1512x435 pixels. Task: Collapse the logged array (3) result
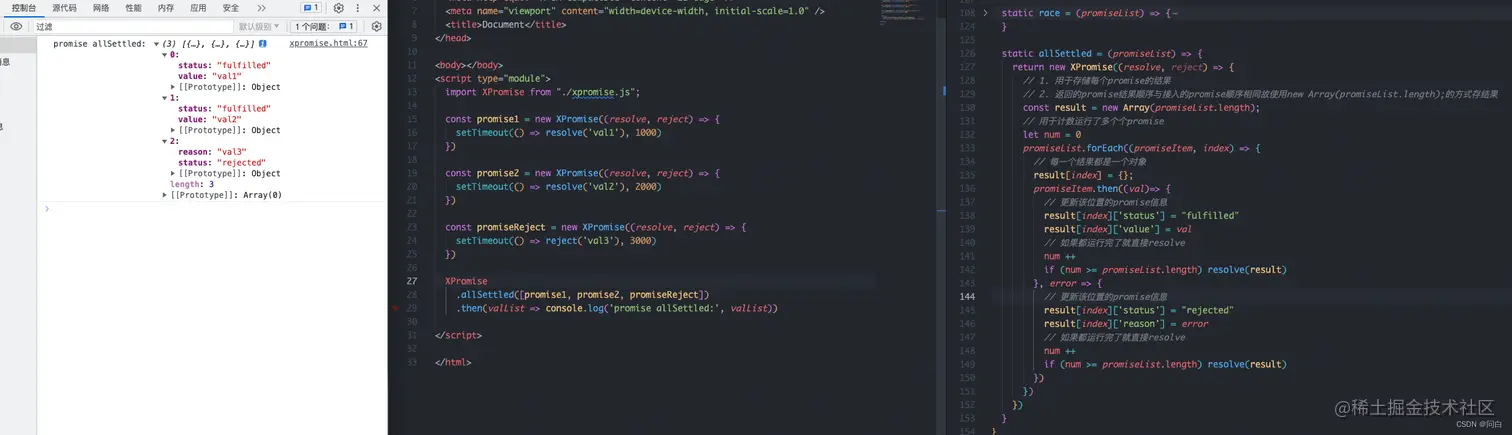click(x=157, y=44)
